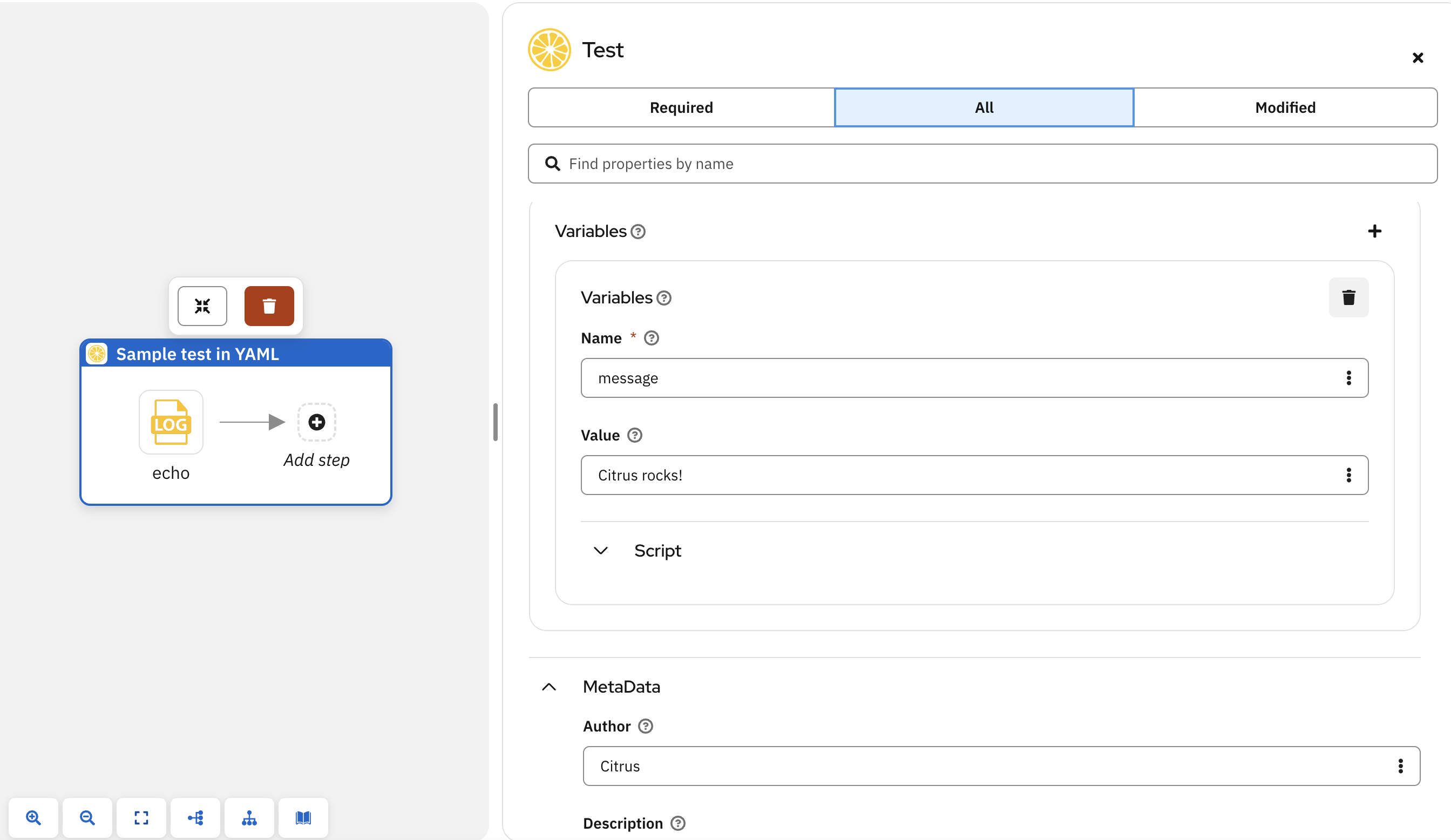Switch to the Required tab
The width and height of the screenshot is (1451, 840).
tap(681, 107)
